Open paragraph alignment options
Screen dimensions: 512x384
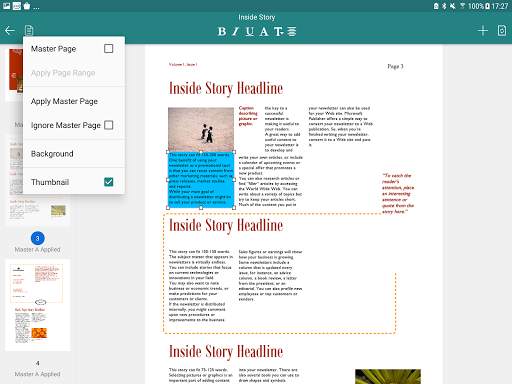click(292, 31)
